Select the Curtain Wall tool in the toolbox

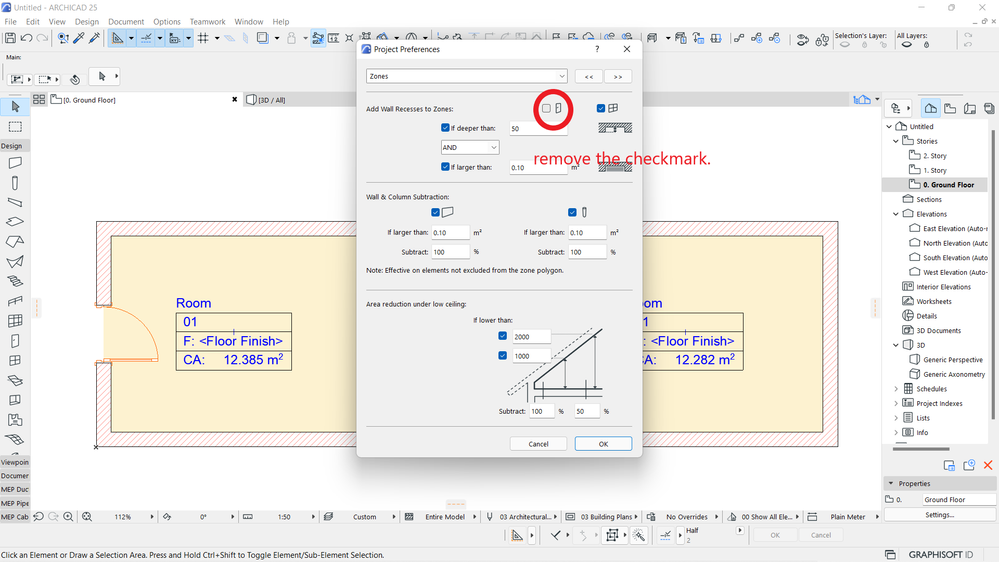coord(15,321)
